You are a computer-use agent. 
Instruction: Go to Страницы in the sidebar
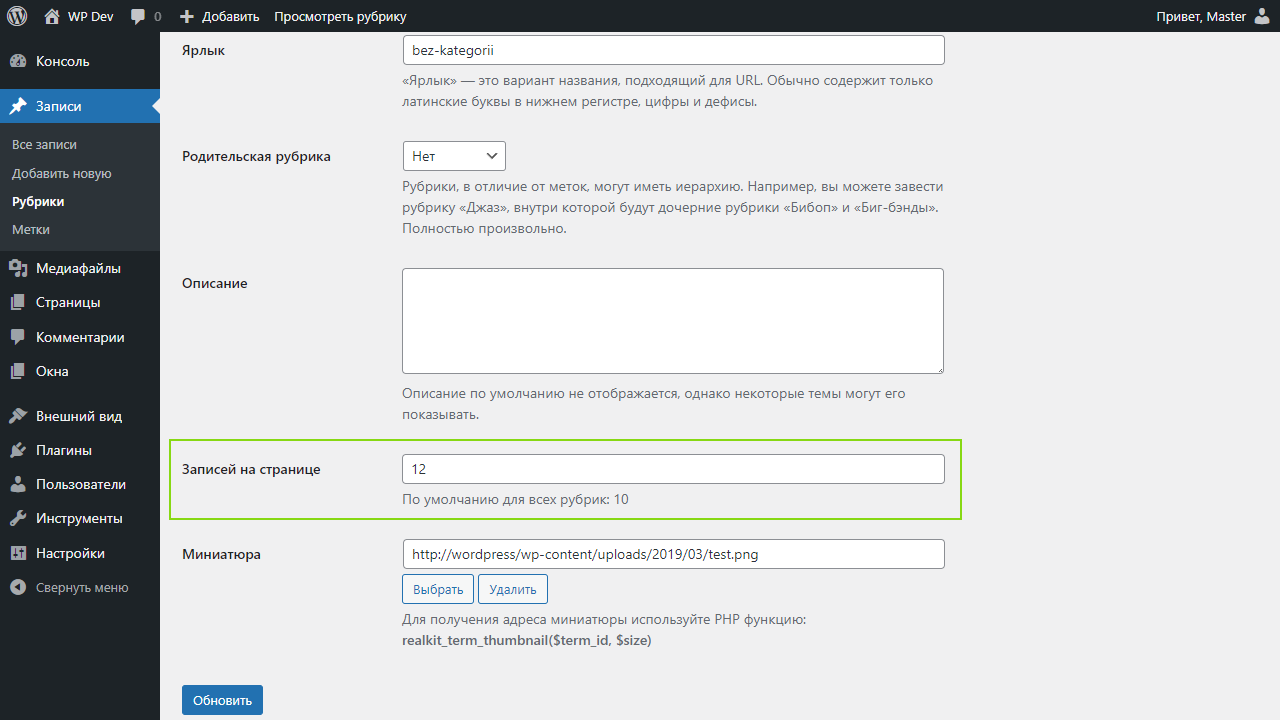[80, 302]
